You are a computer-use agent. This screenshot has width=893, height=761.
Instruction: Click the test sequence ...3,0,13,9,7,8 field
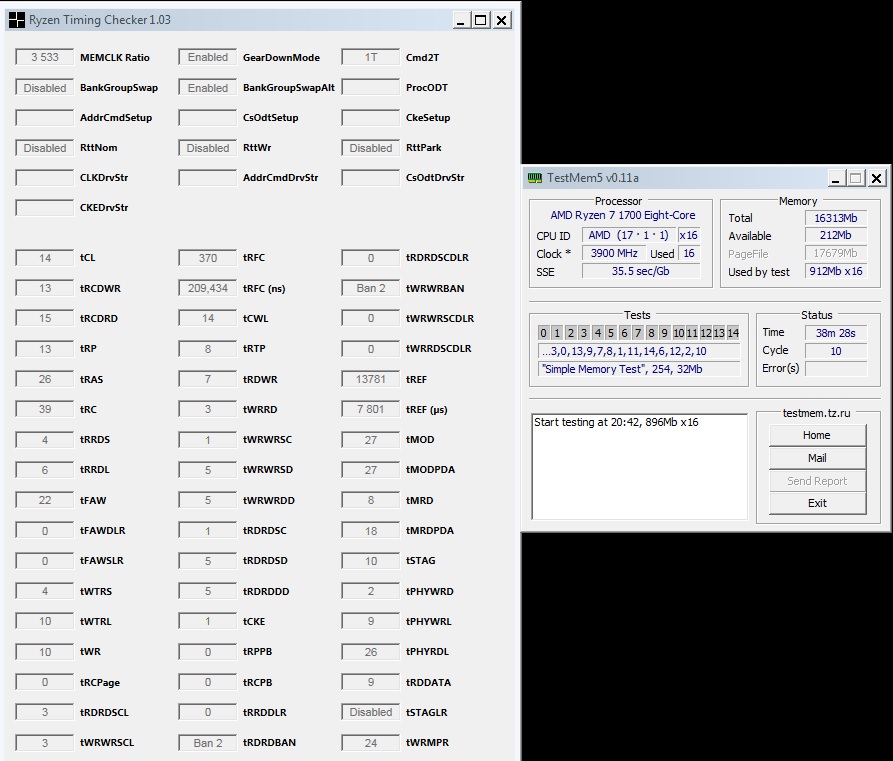[x=638, y=351]
